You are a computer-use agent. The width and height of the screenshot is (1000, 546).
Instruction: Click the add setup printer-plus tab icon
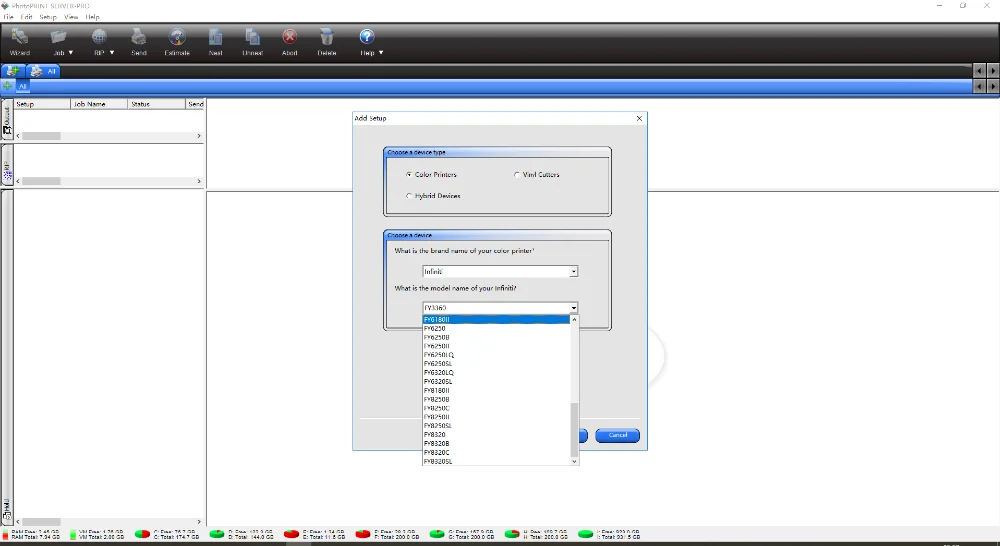pyautogui.click(x=12, y=71)
